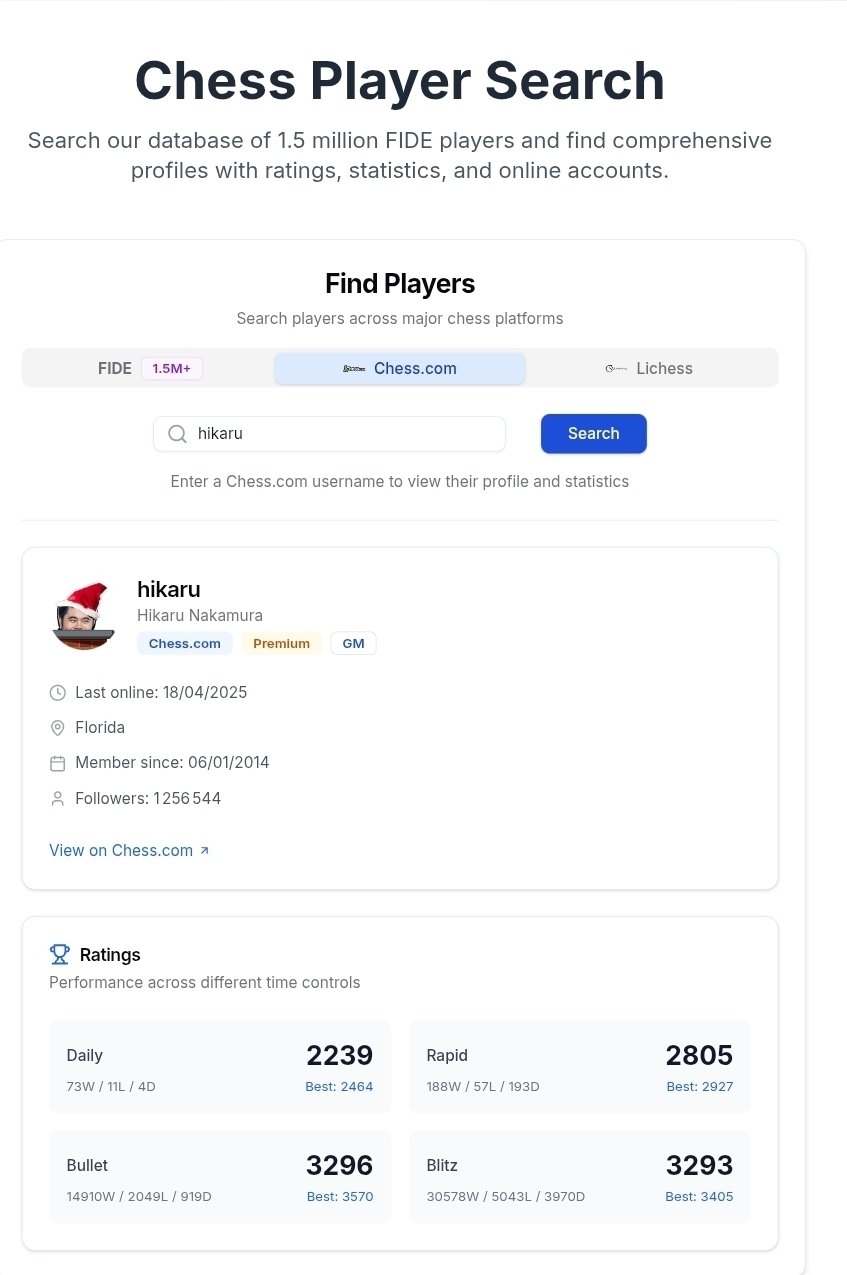Click the Lichess logo icon in tab

pos(616,369)
